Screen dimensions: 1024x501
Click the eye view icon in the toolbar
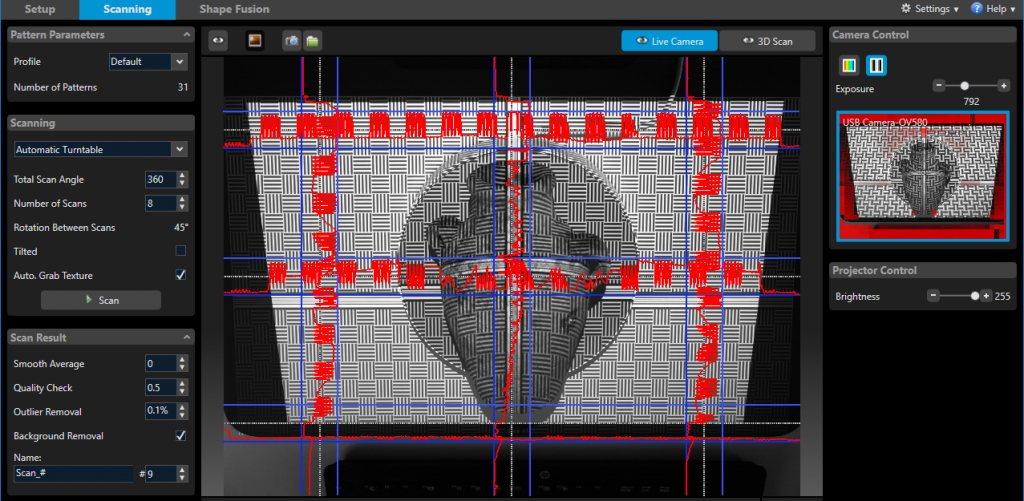click(x=218, y=41)
